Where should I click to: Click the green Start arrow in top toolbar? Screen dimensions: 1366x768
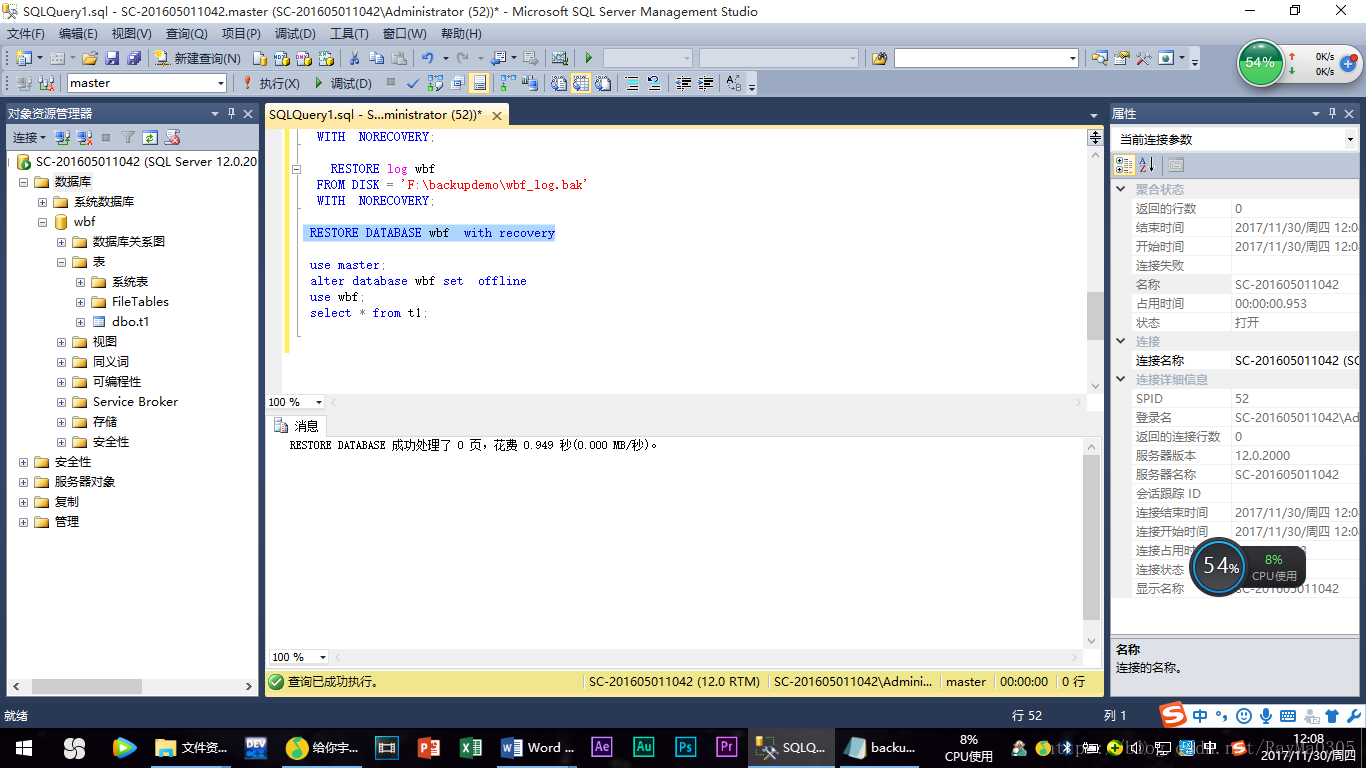(588, 58)
